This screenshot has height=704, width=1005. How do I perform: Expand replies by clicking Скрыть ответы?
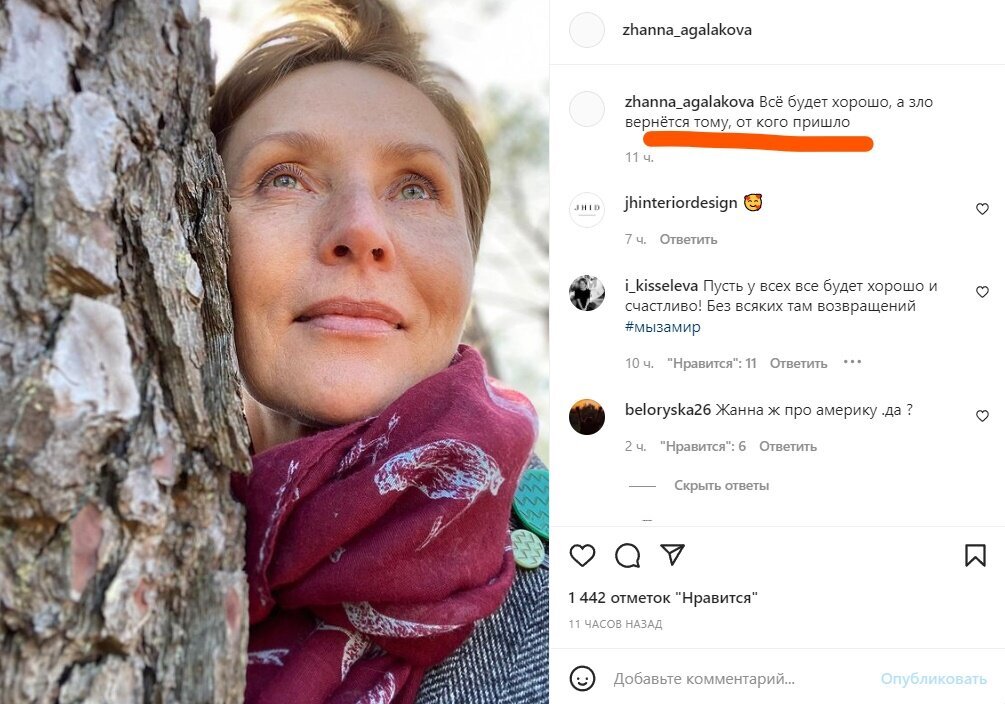click(x=720, y=485)
